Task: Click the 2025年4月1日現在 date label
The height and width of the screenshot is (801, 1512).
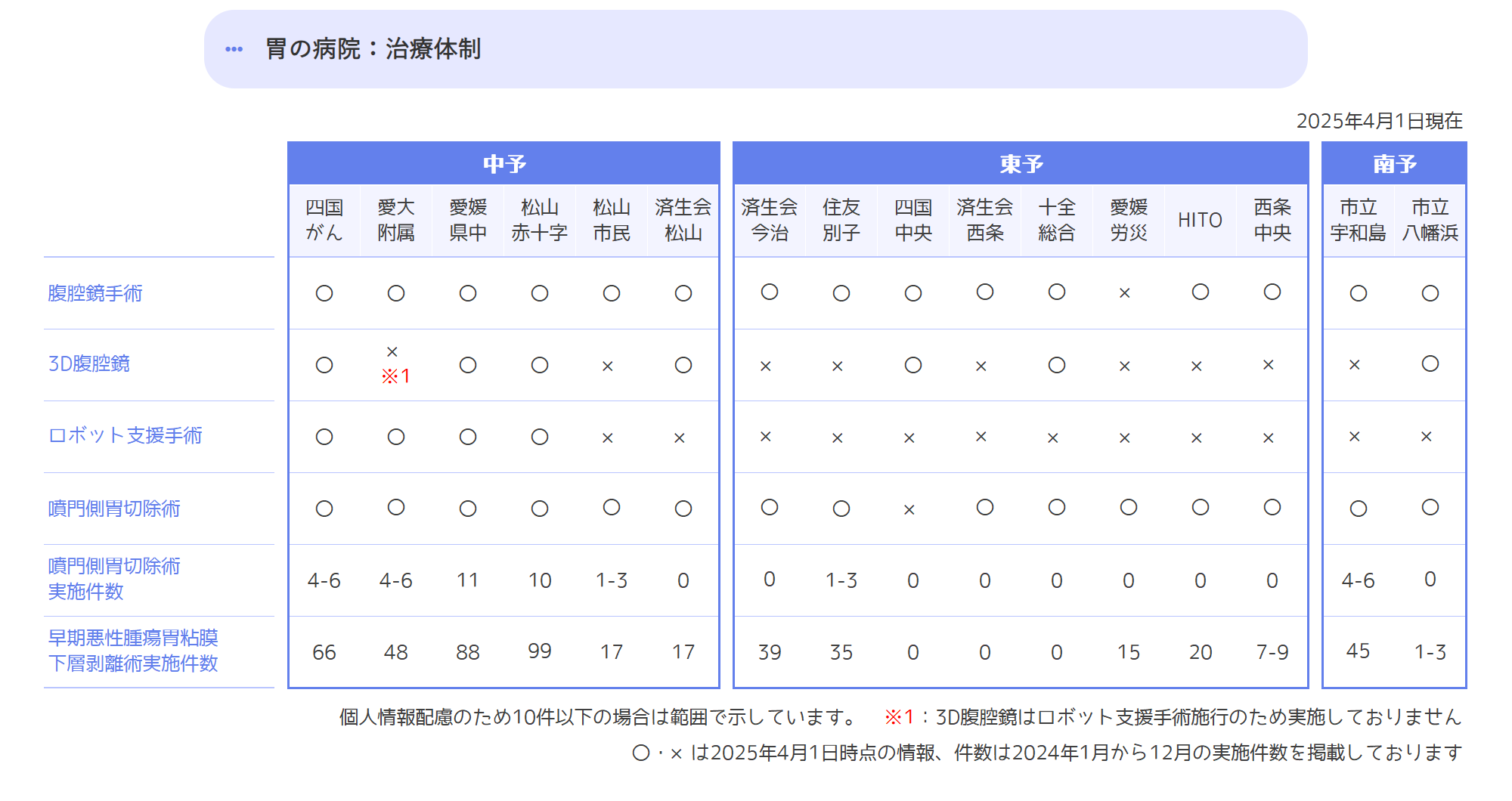Action: point(1379,119)
